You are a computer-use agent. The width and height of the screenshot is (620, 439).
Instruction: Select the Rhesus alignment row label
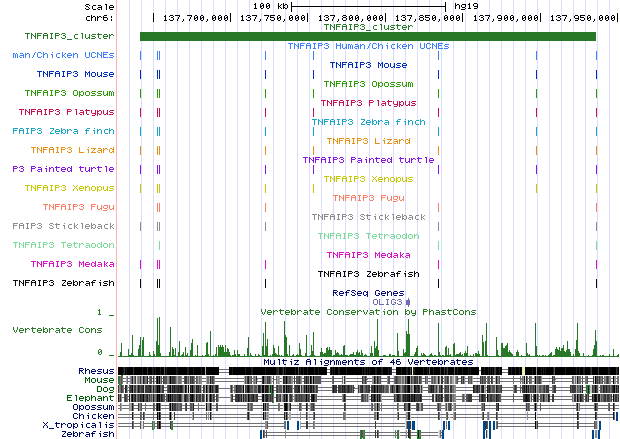(95, 371)
